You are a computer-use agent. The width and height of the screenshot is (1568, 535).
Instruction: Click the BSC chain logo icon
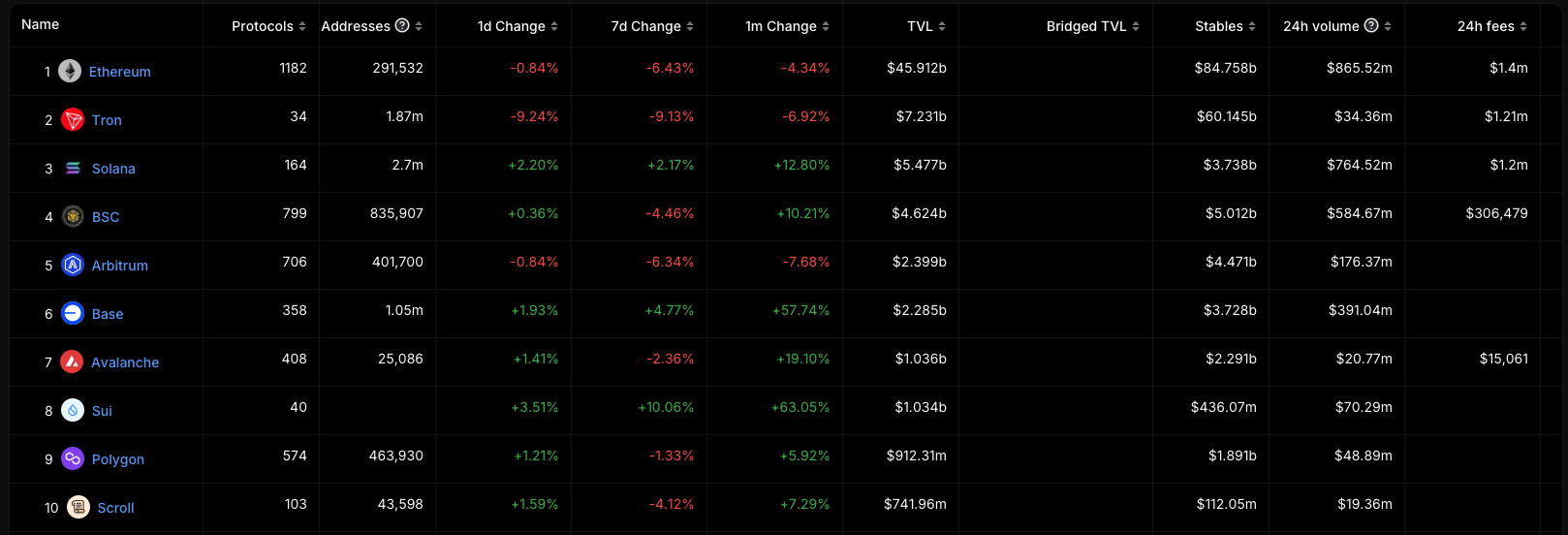73,217
